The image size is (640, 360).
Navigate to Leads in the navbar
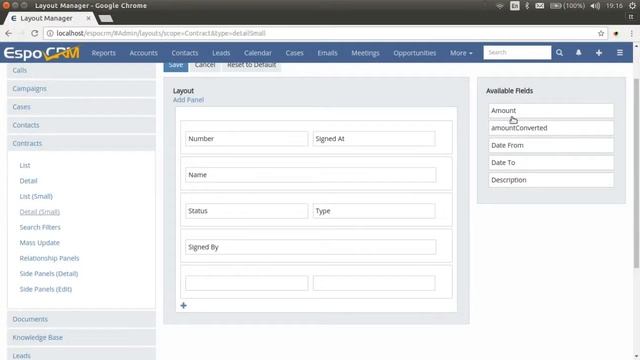(221, 53)
